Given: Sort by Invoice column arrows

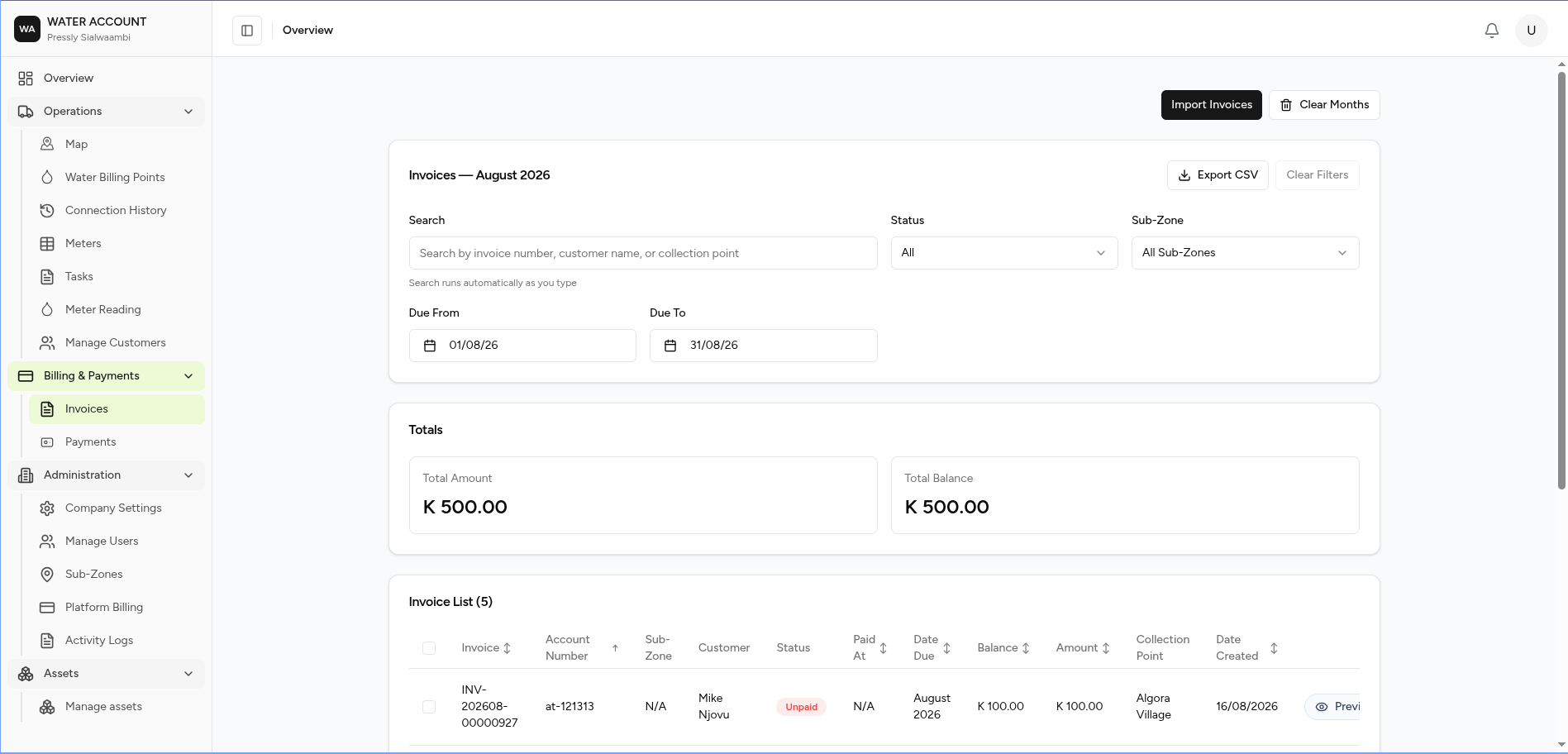Looking at the screenshot, I should (x=508, y=648).
